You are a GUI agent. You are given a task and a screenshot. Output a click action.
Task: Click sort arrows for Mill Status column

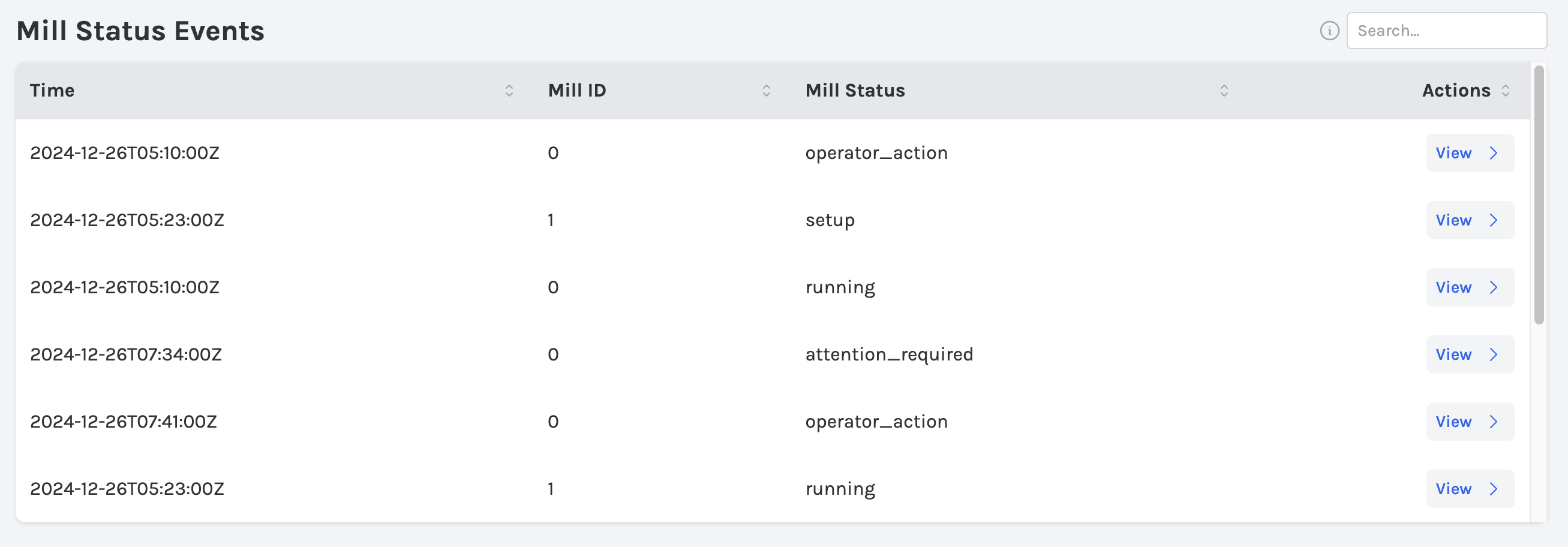[x=1224, y=91]
